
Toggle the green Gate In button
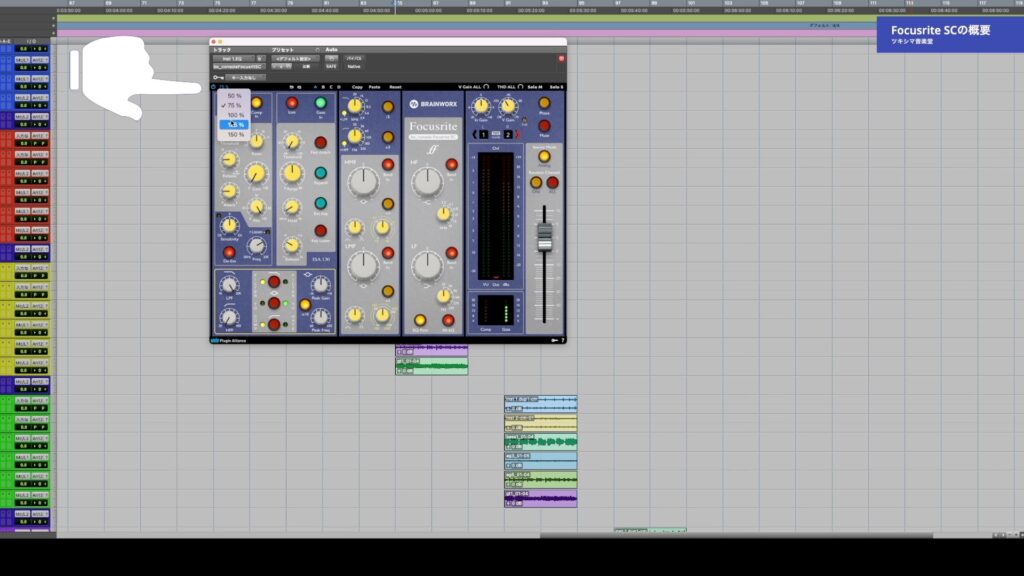(321, 103)
